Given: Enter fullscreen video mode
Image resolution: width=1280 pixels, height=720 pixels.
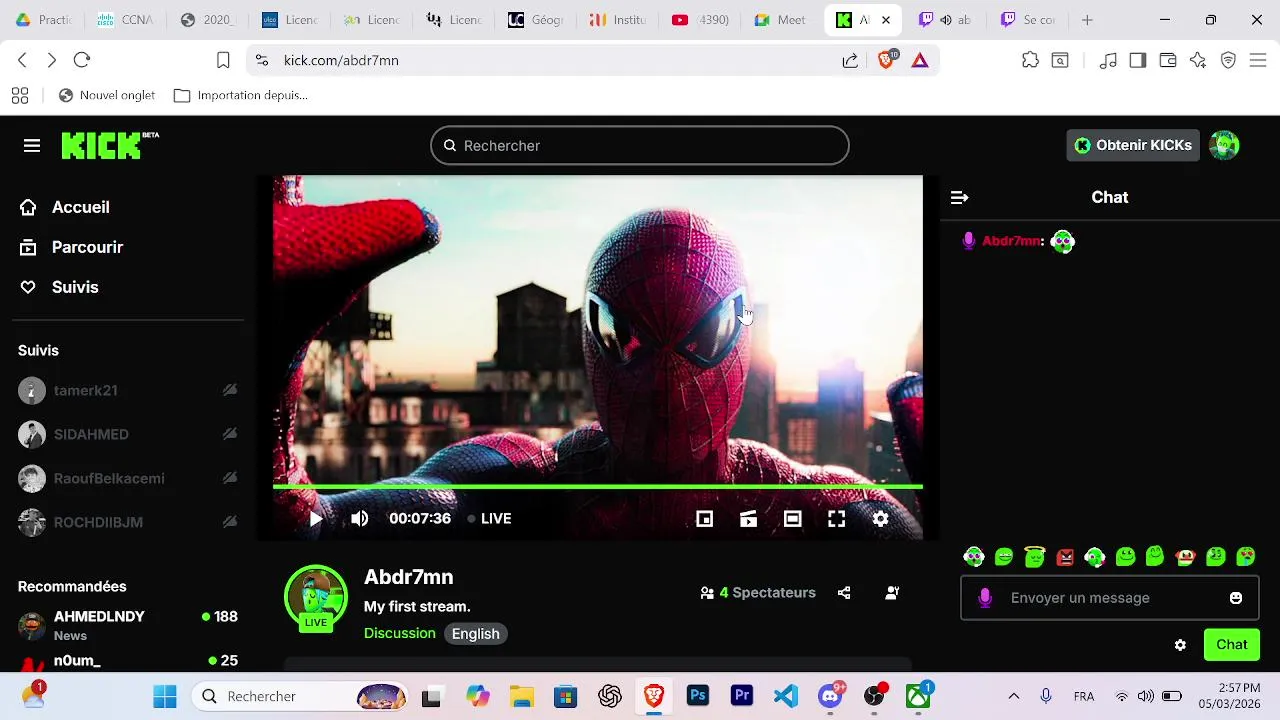Looking at the screenshot, I should coord(837,518).
